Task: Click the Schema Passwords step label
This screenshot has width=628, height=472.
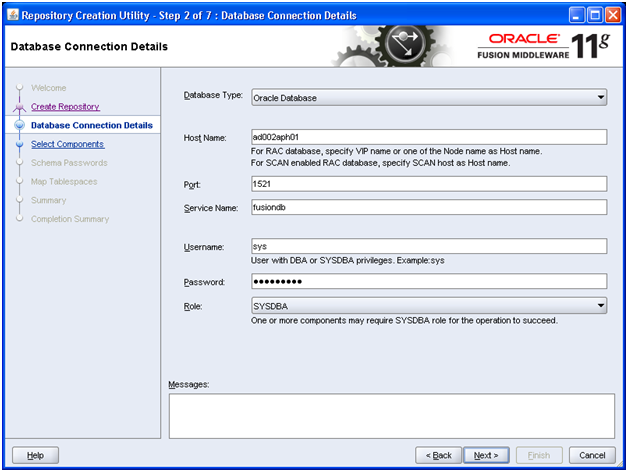Action: tap(69, 163)
